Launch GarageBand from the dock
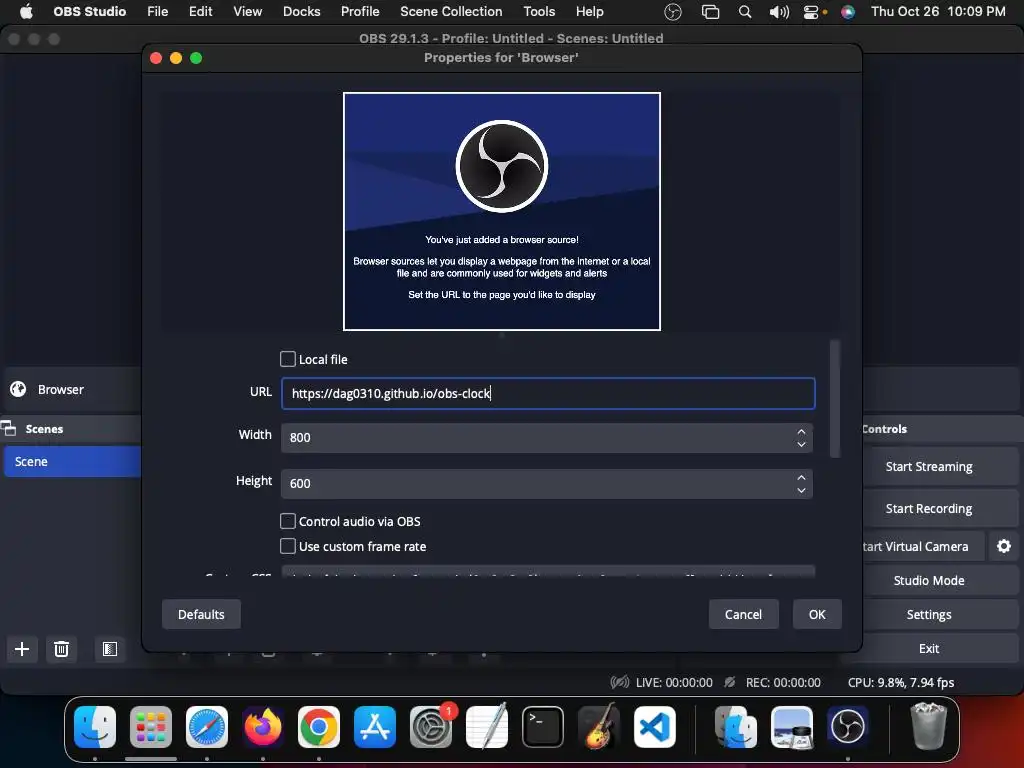This screenshot has width=1024, height=768. coord(599,727)
